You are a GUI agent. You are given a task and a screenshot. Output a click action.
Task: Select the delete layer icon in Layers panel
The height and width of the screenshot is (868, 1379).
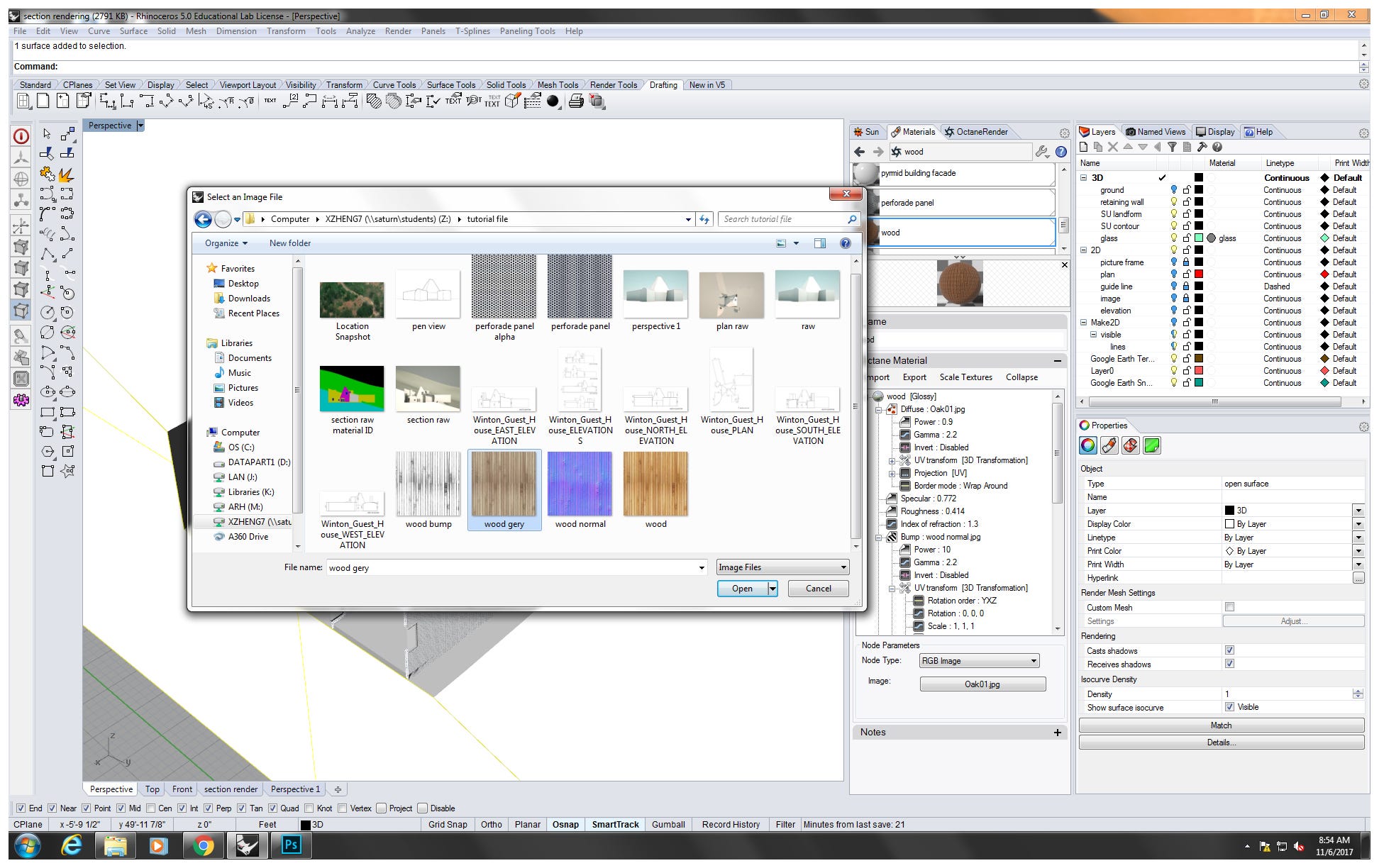coord(1112,147)
